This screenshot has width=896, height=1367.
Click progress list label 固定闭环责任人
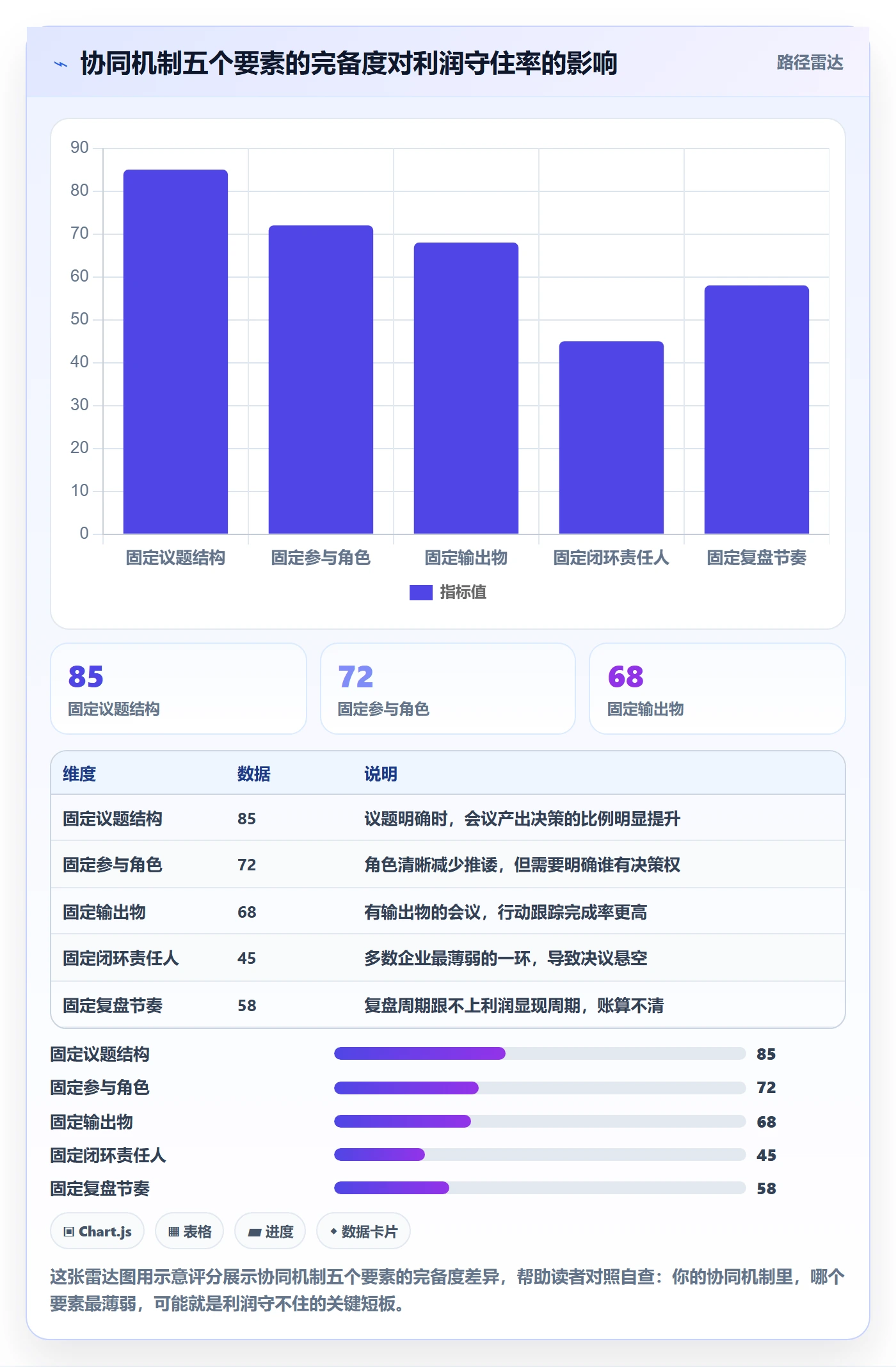[108, 1155]
